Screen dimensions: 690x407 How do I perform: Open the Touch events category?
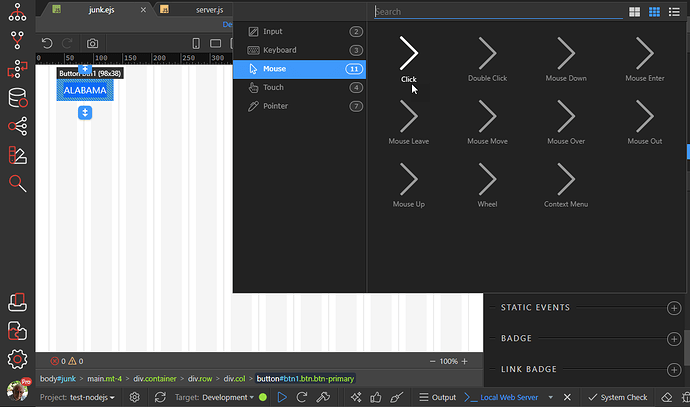[299, 88]
